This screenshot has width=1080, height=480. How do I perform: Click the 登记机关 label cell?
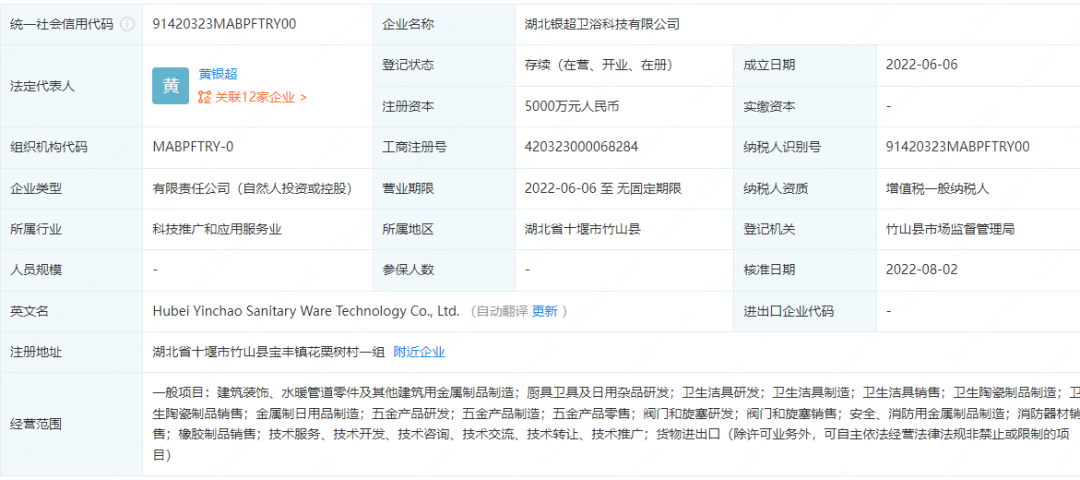(x=805, y=229)
